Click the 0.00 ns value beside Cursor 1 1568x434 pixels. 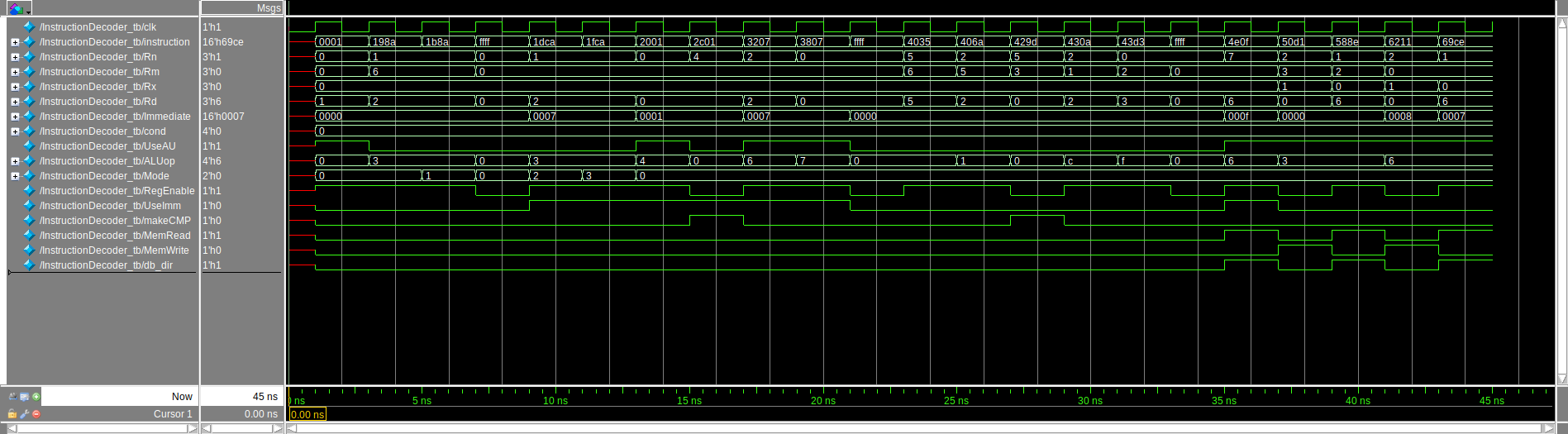261,414
